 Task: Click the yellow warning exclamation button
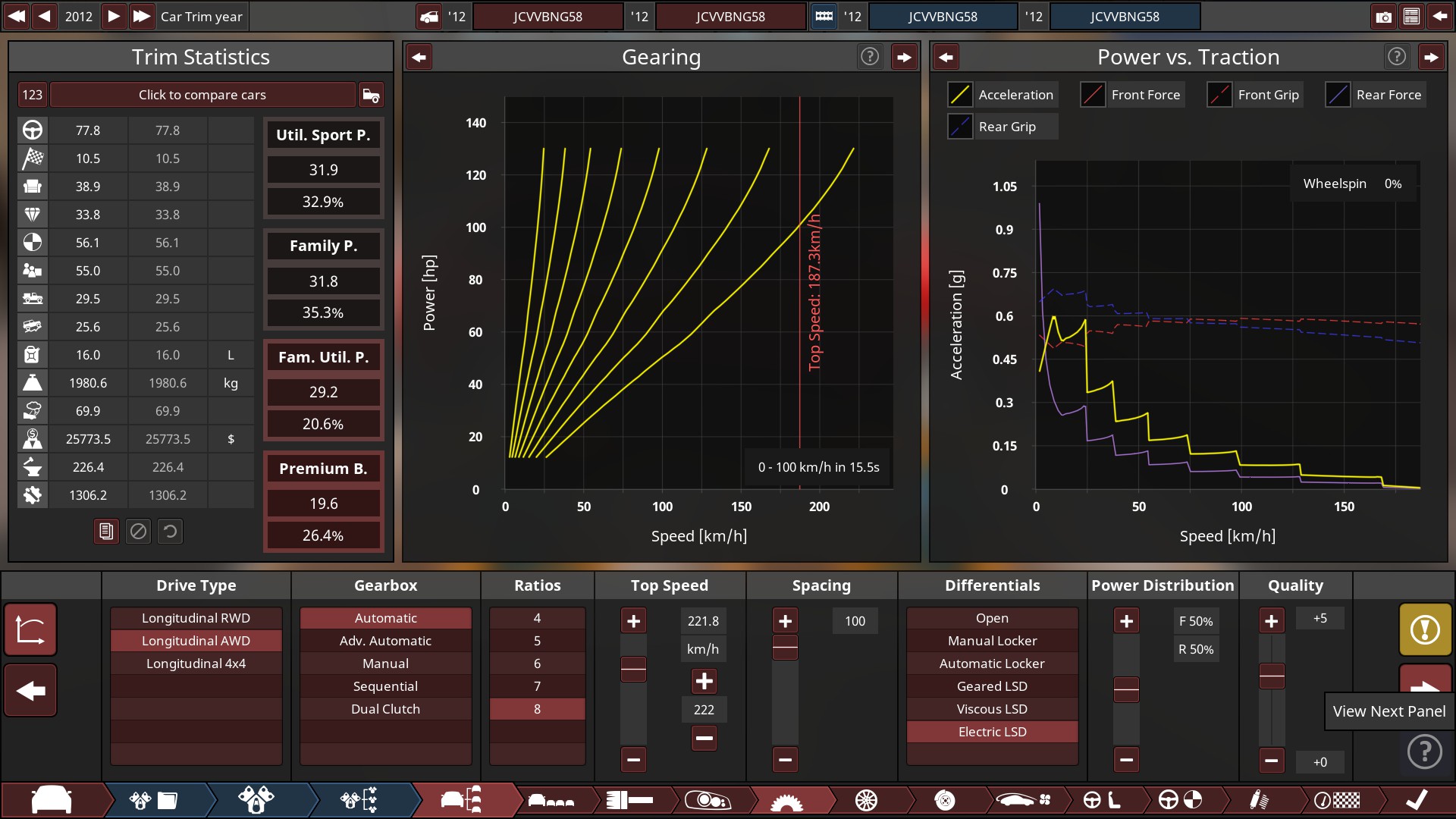coord(1425,629)
